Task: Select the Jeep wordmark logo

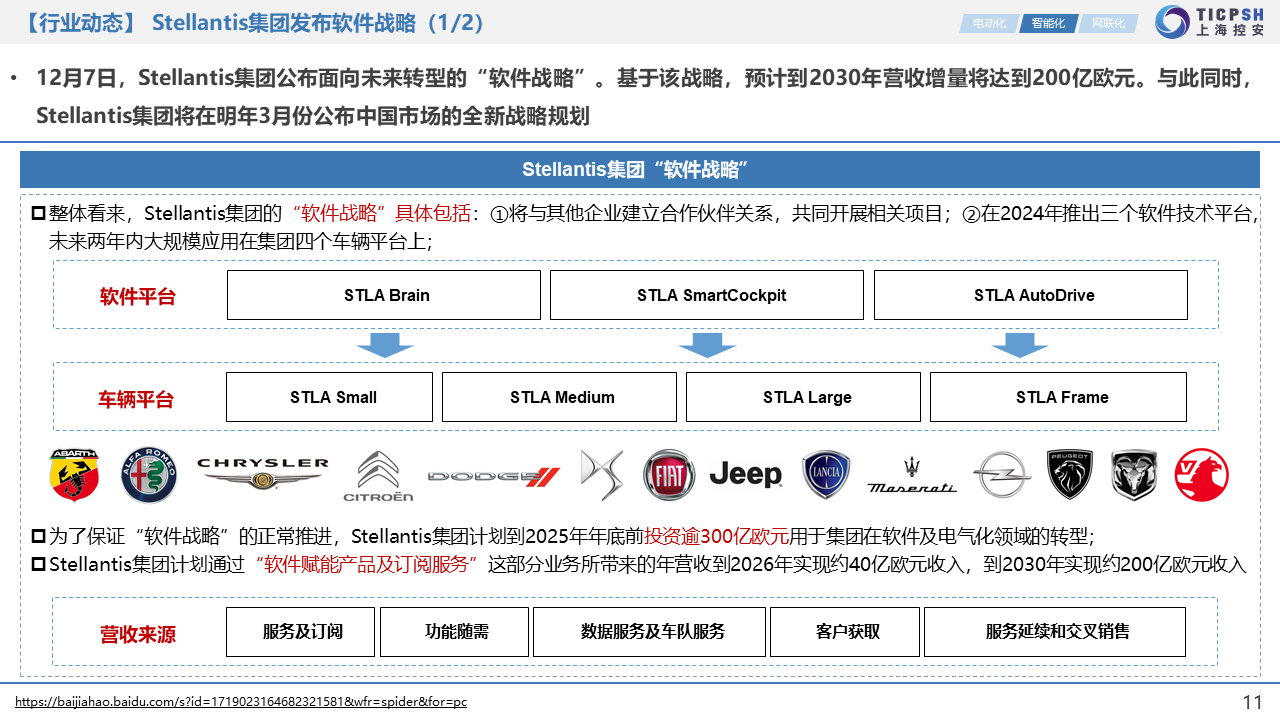Action: click(x=746, y=474)
